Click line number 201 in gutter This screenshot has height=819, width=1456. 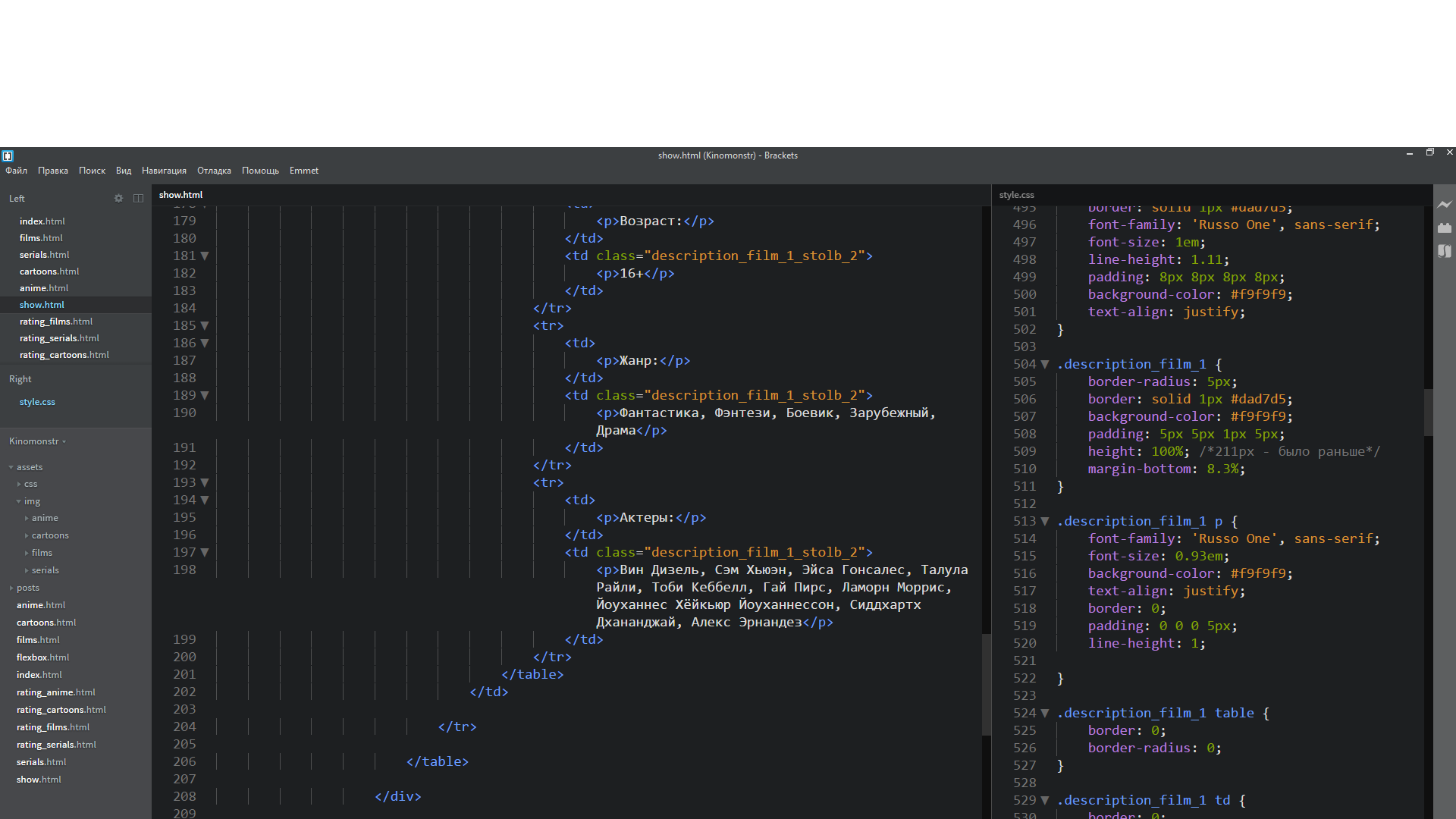click(184, 674)
